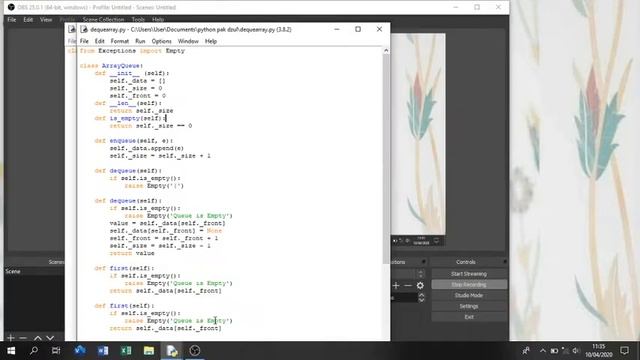Open the Action Center notifications icon

[x=624, y=351]
